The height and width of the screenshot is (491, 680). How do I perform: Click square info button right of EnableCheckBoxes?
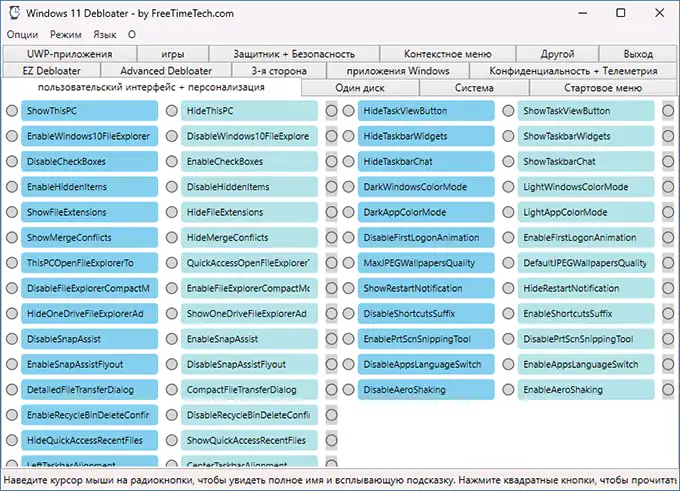tap(331, 161)
